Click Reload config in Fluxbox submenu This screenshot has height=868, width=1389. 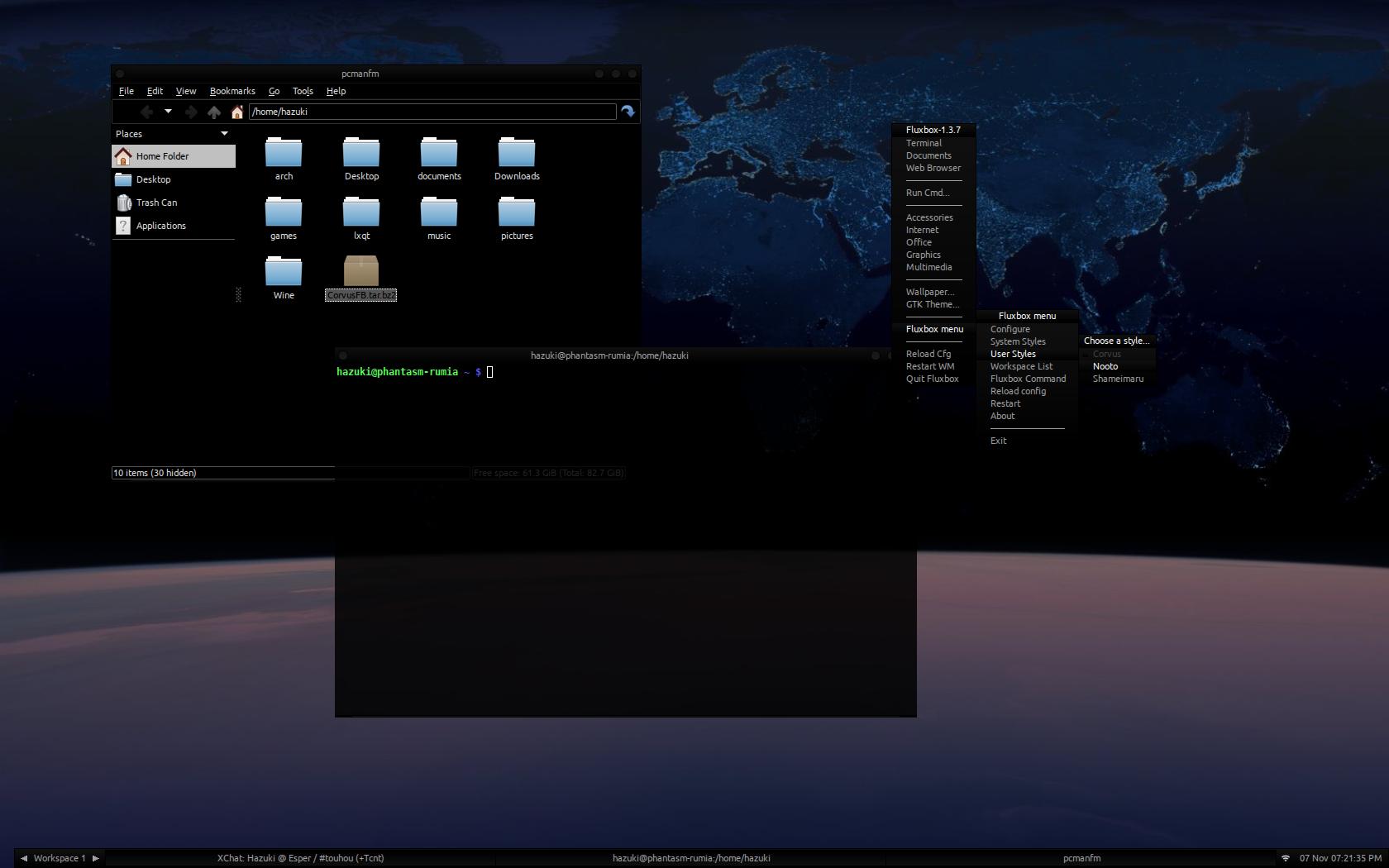coord(1028,391)
